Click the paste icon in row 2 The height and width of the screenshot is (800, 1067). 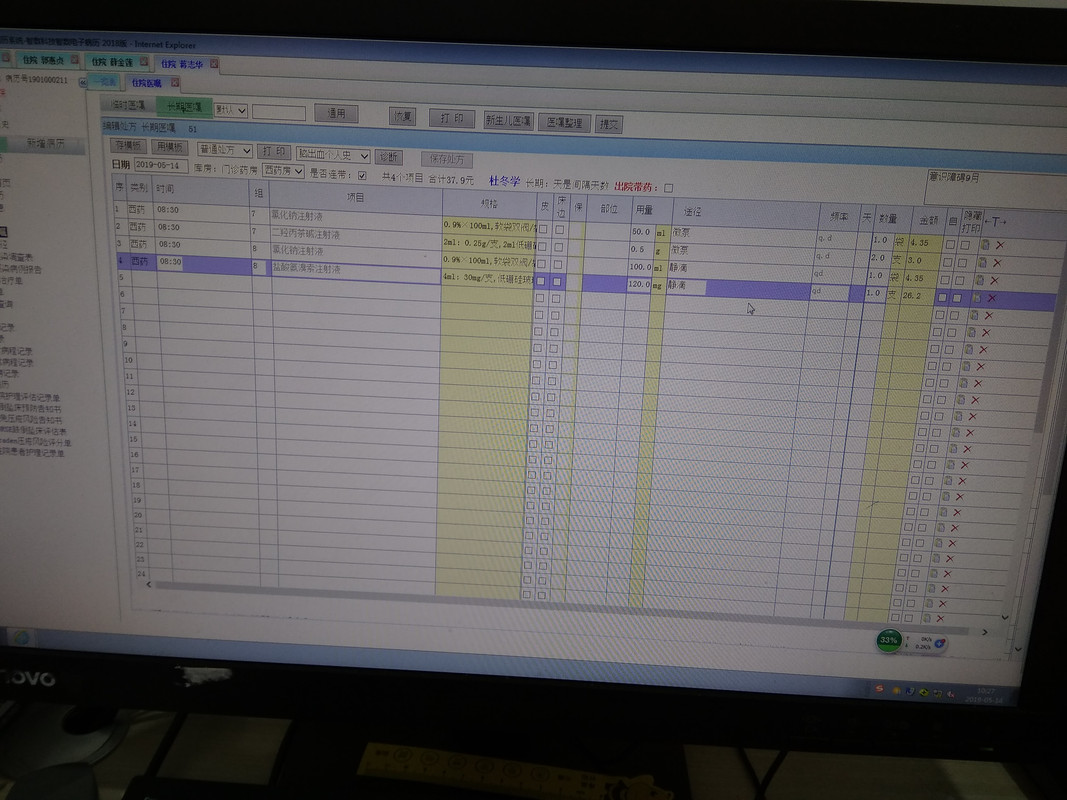pyautogui.click(x=982, y=262)
